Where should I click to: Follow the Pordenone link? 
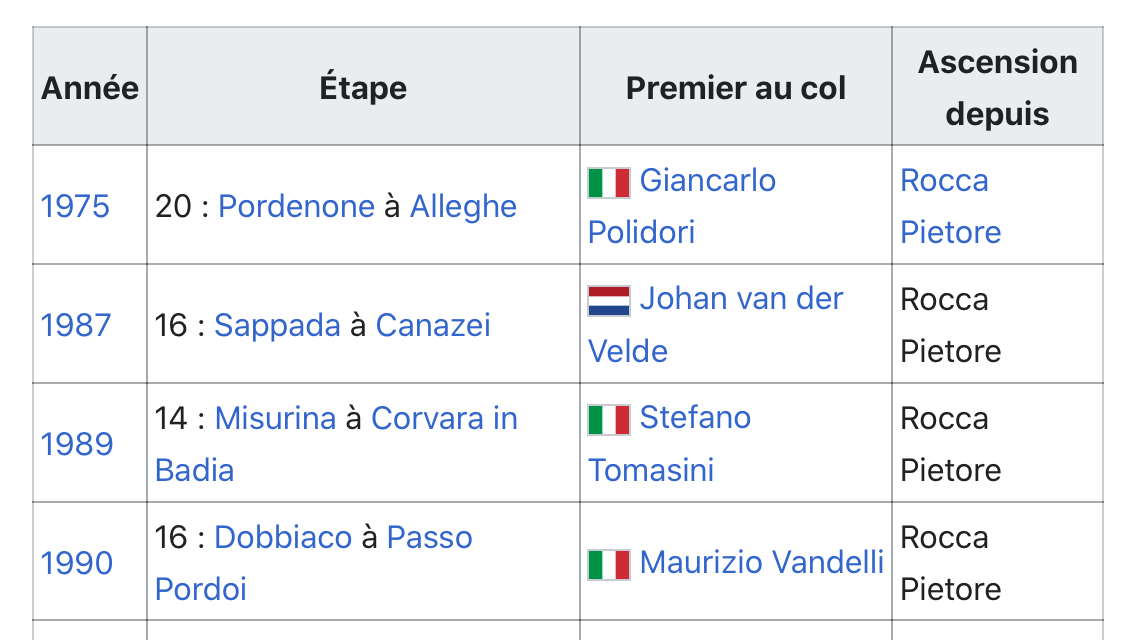click(296, 207)
